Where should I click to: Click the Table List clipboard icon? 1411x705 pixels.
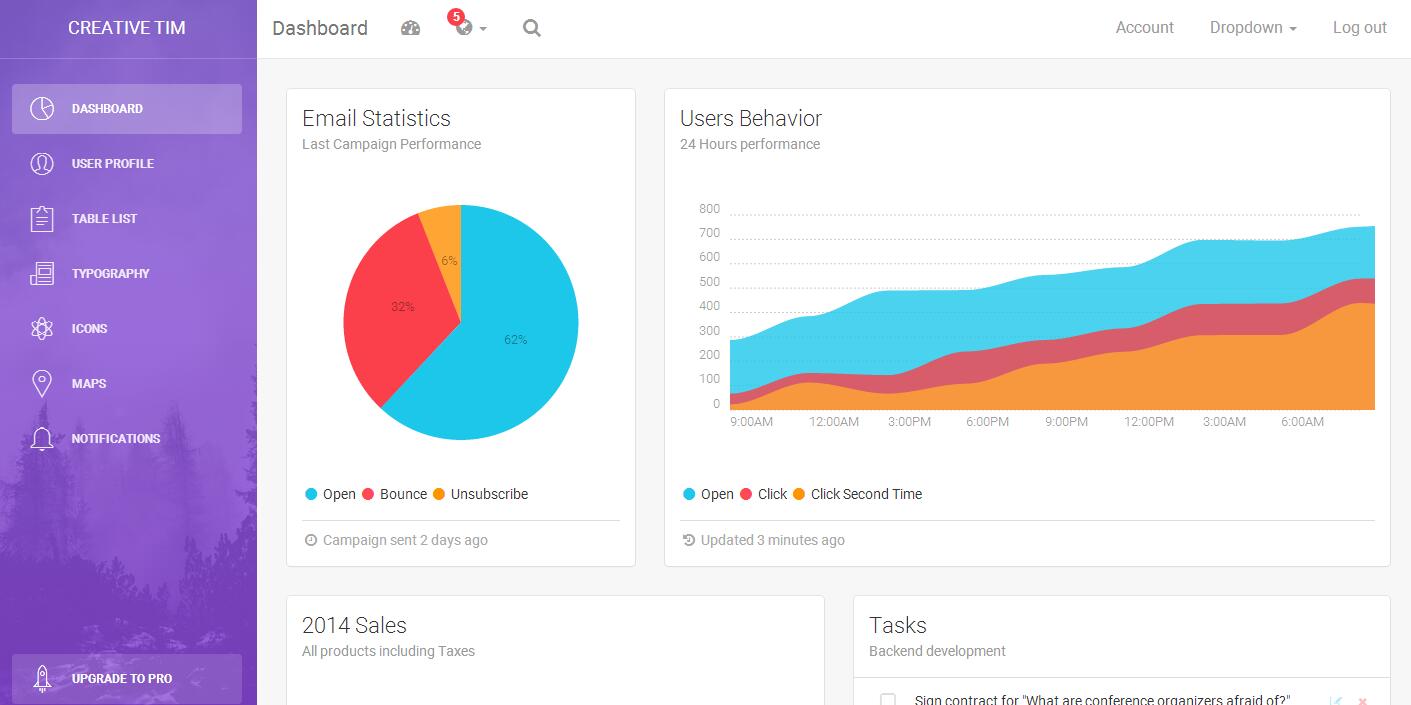coord(42,219)
